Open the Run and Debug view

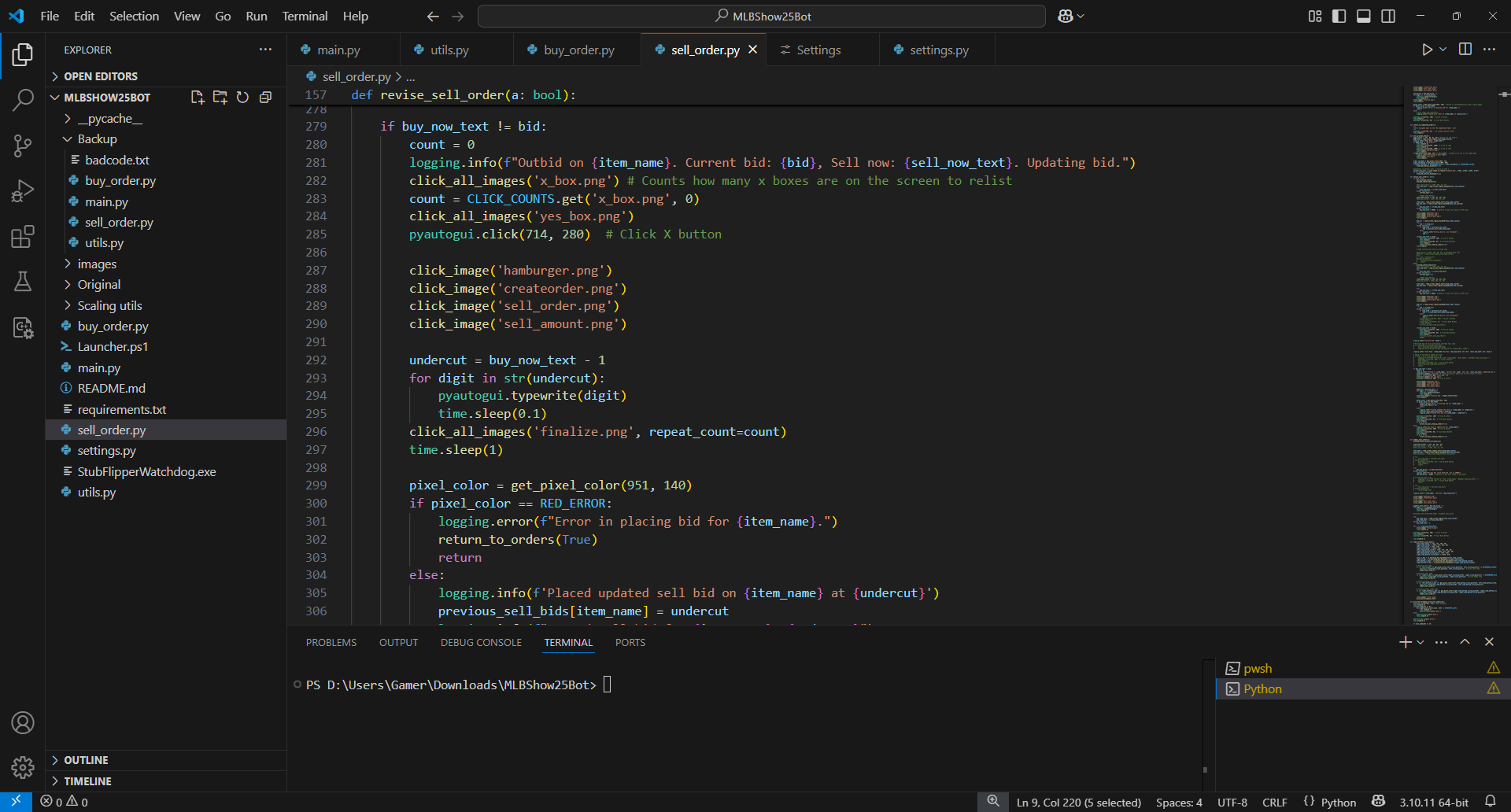click(x=23, y=190)
